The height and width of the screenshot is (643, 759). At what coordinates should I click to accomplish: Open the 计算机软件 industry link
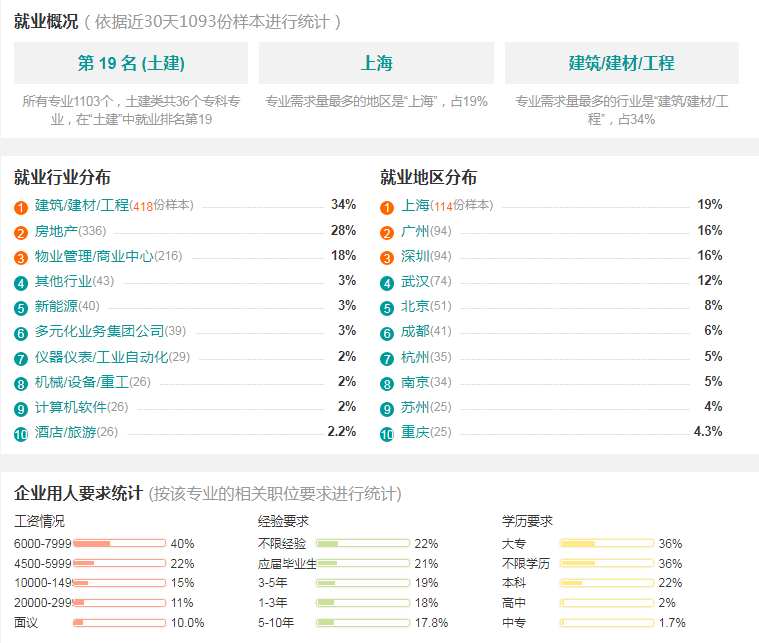click(x=71, y=407)
